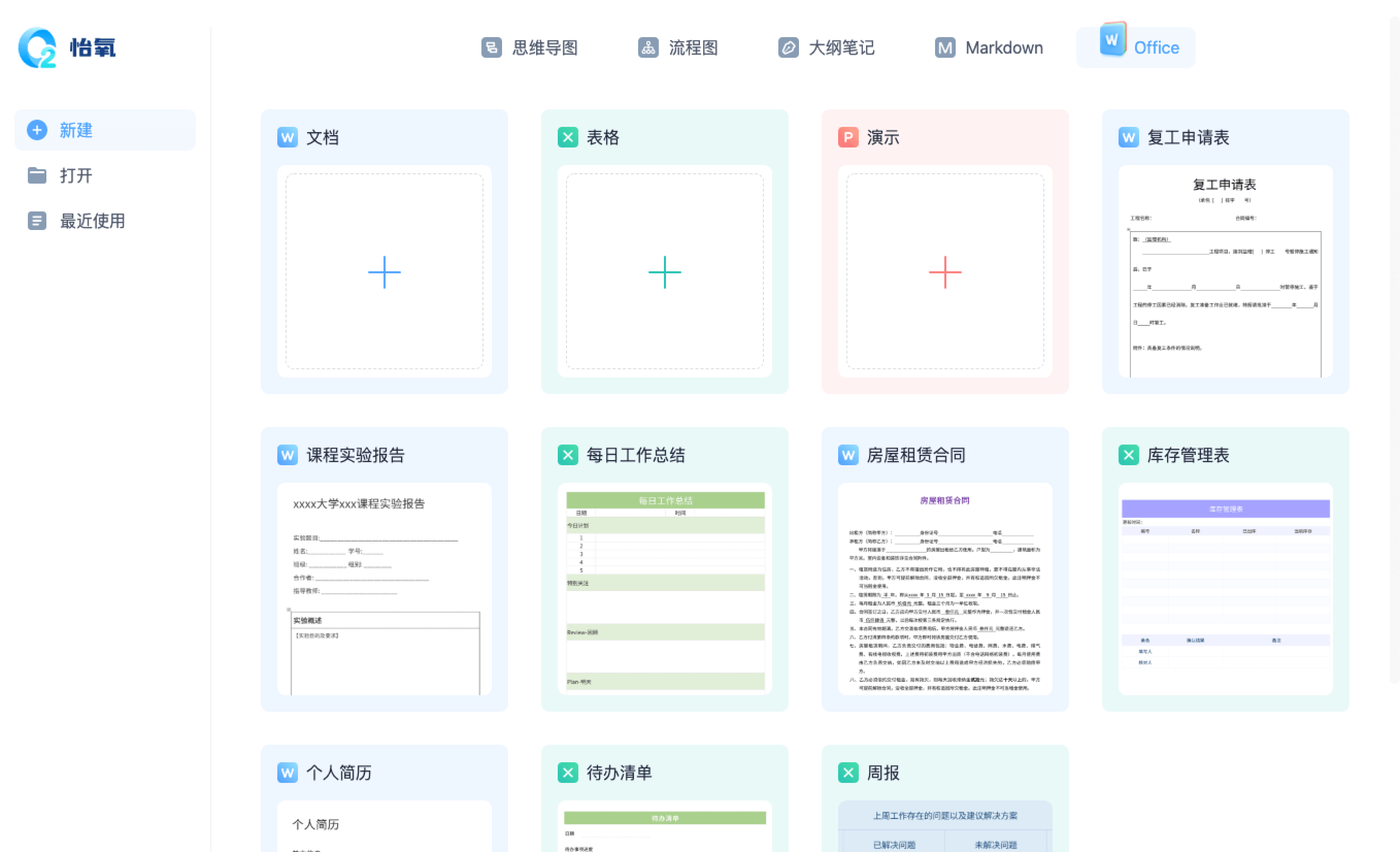Screen dimensions: 1400x852
Task: Click the W icon on the 文档 card
Action: pos(288,138)
